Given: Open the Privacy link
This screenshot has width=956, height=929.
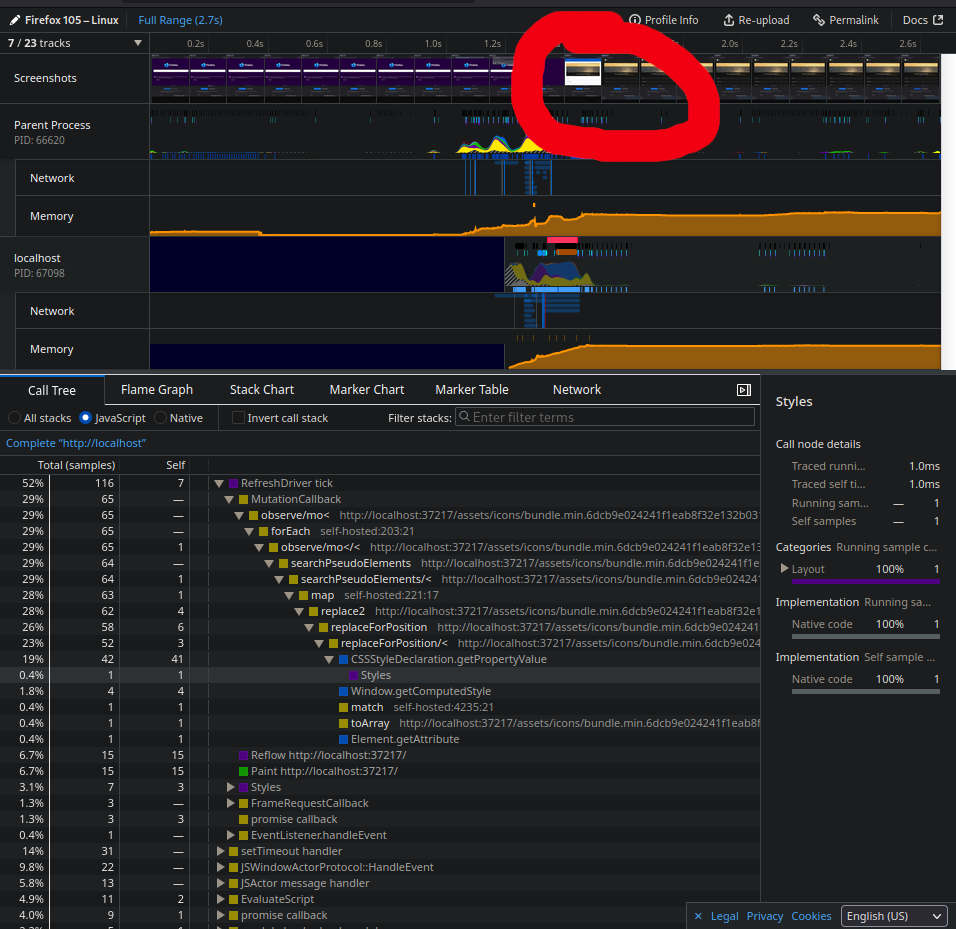Looking at the screenshot, I should 765,916.
